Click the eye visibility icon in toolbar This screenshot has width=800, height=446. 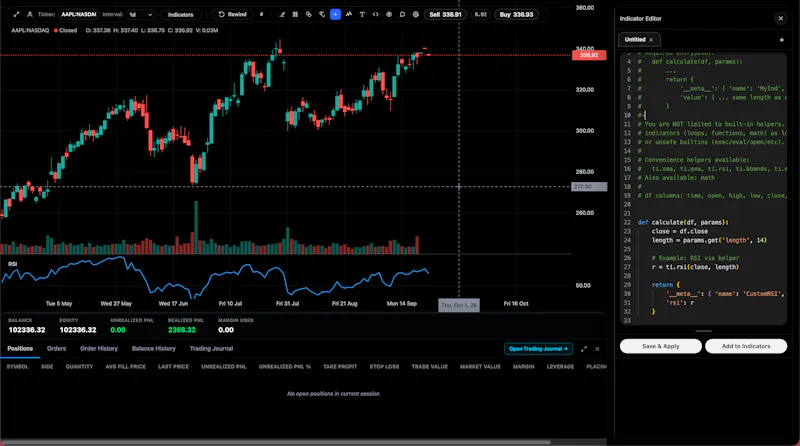[389, 14]
